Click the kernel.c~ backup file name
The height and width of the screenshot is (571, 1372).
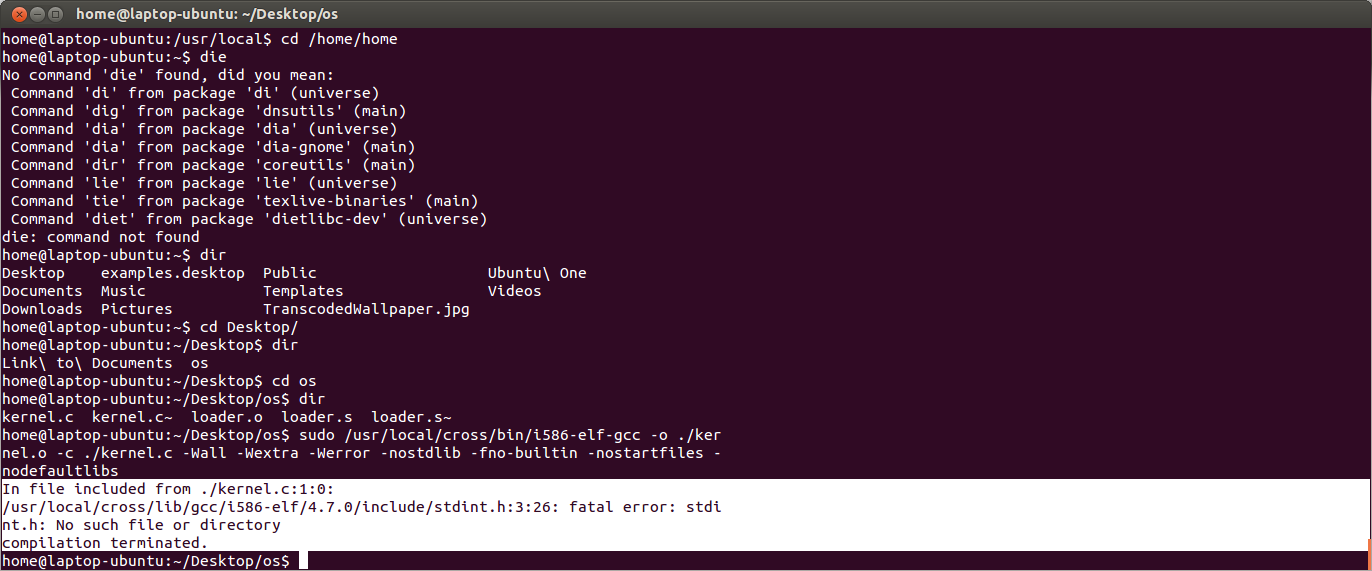click(x=132, y=417)
